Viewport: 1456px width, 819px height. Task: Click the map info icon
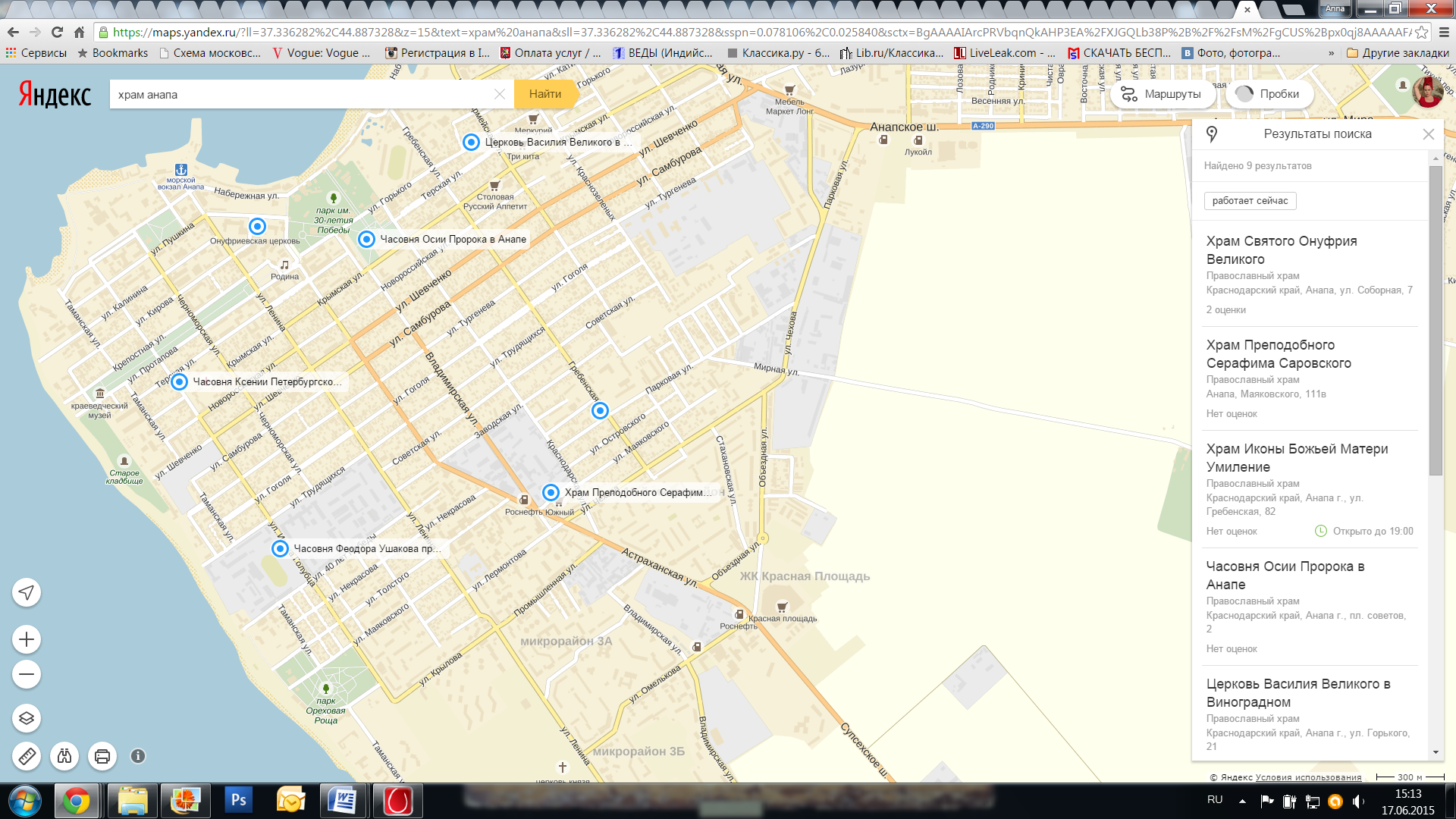click(x=138, y=756)
